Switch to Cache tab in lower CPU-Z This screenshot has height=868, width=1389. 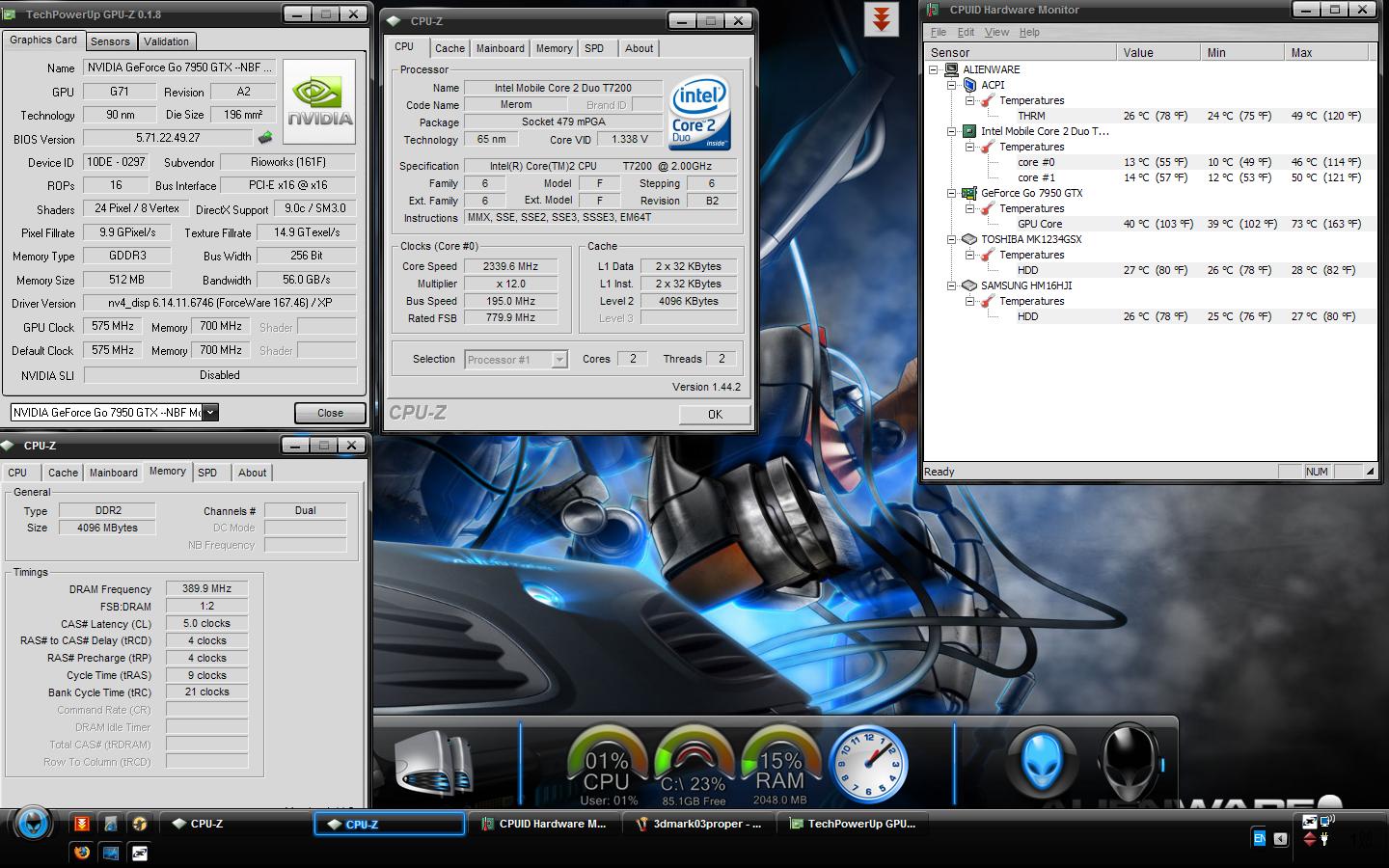click(x=63, y=473)
